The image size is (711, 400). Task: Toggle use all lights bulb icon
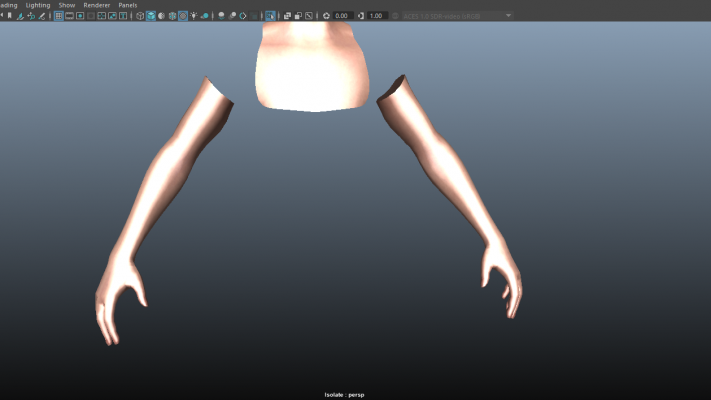(194, 16)
